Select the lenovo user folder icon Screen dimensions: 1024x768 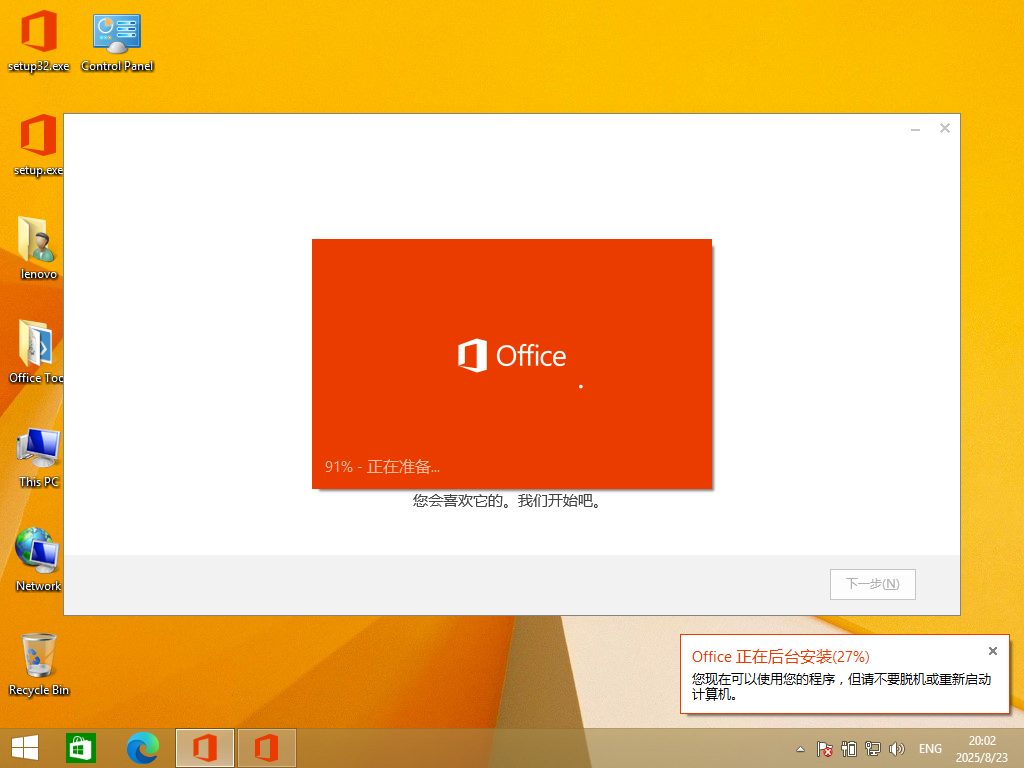point(38,247)
